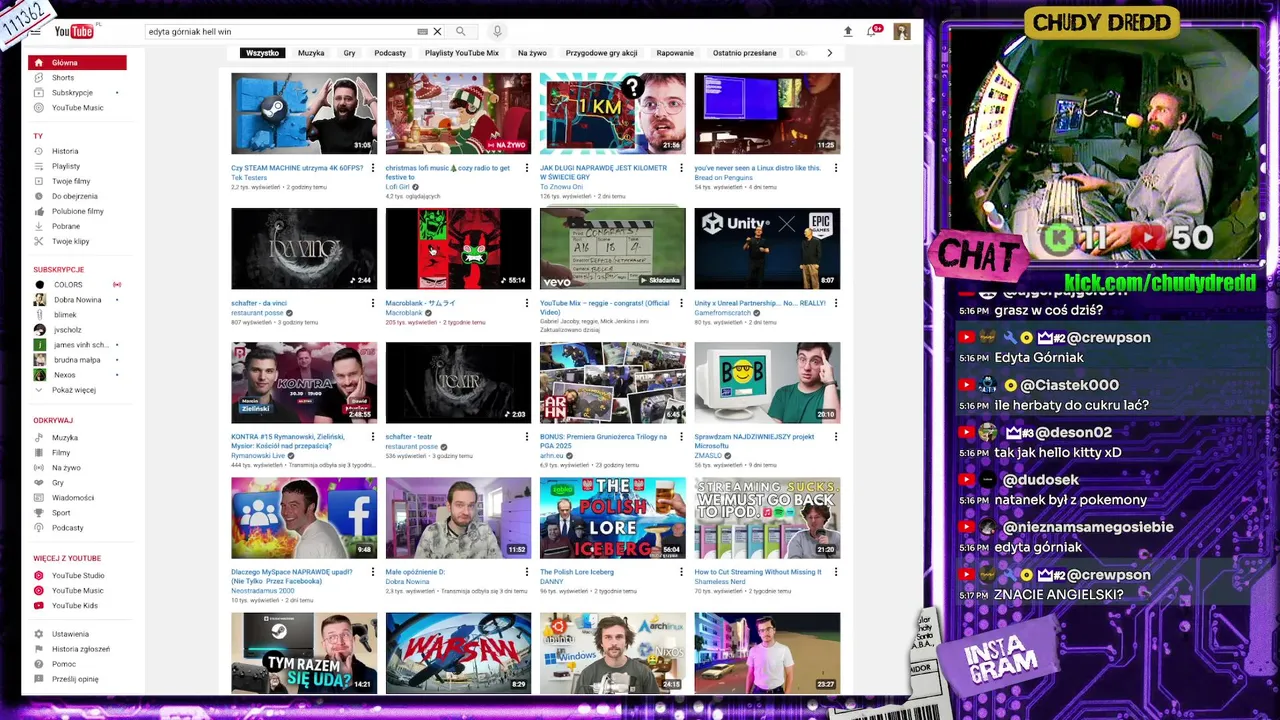Screen dimensions: 1280x720
Task: Open KONTRA #15 Rymanowski live thumbnail
Action: pos(304,383)
